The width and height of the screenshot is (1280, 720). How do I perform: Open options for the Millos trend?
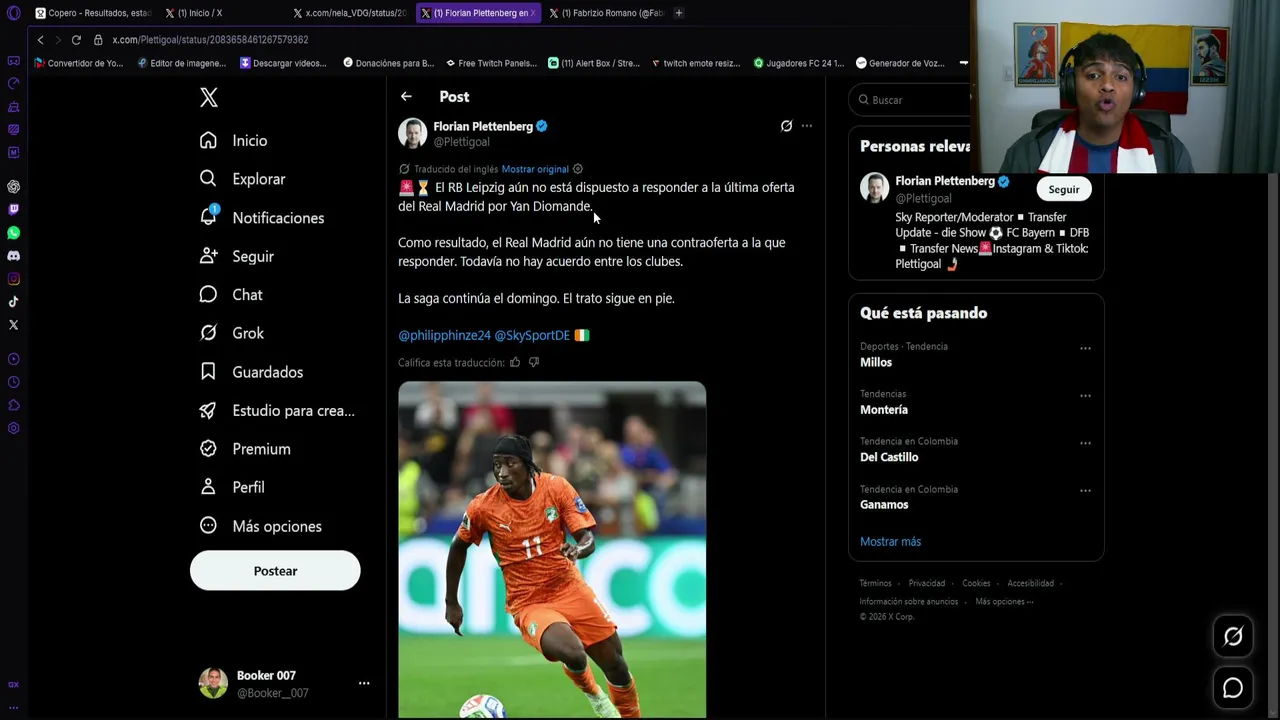coord(1085,348)
